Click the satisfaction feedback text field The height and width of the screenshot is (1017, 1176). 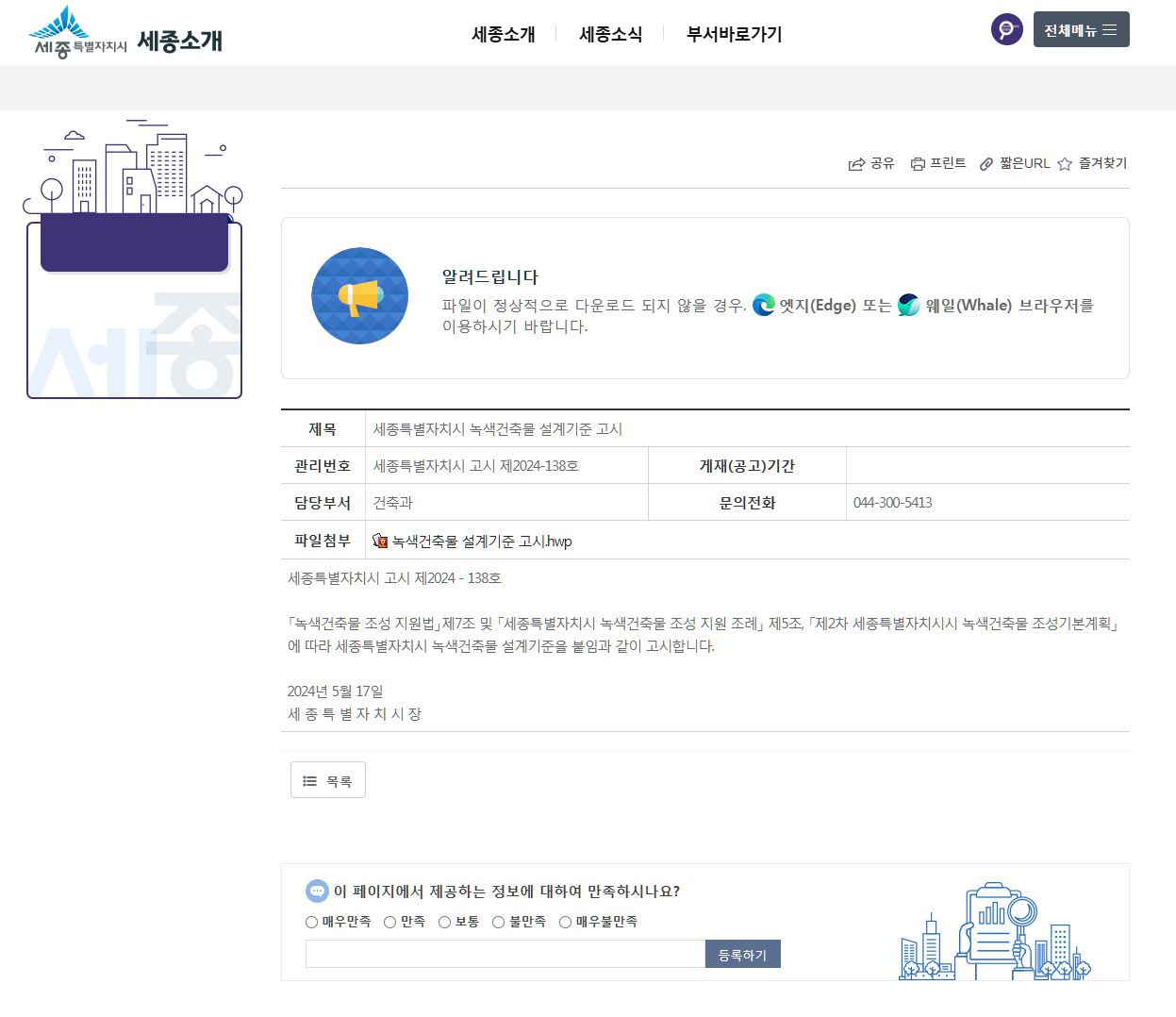click(x=505, y=954)
